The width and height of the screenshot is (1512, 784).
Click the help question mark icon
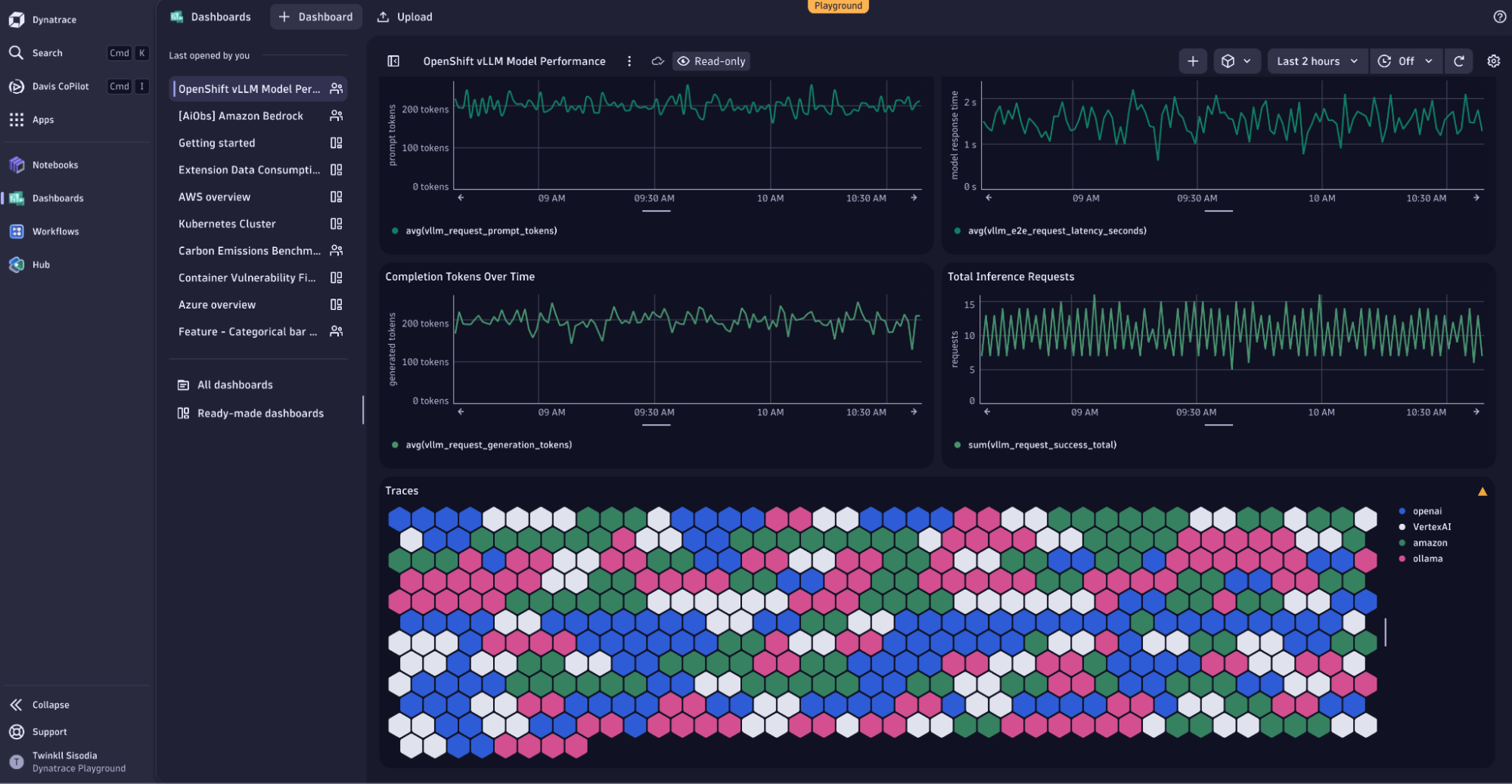point(1499,17)
